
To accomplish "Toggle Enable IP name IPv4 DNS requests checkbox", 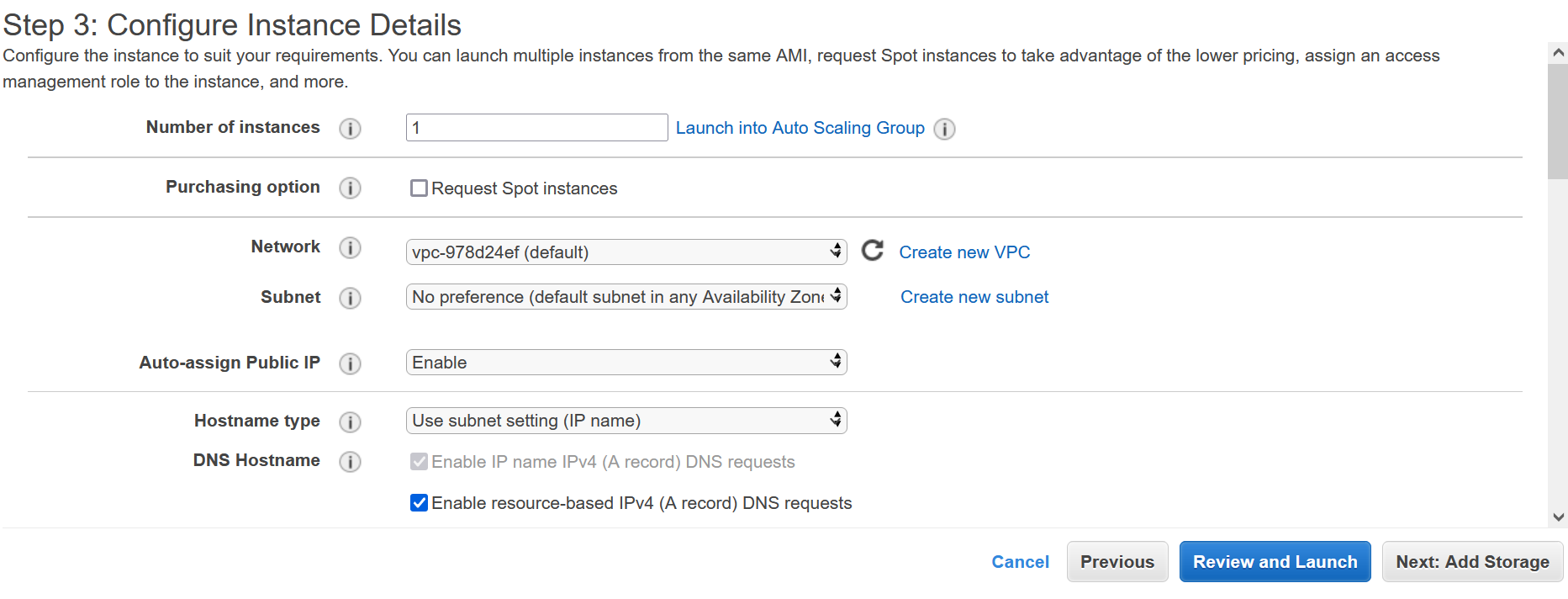I will [x=419, y=462].
